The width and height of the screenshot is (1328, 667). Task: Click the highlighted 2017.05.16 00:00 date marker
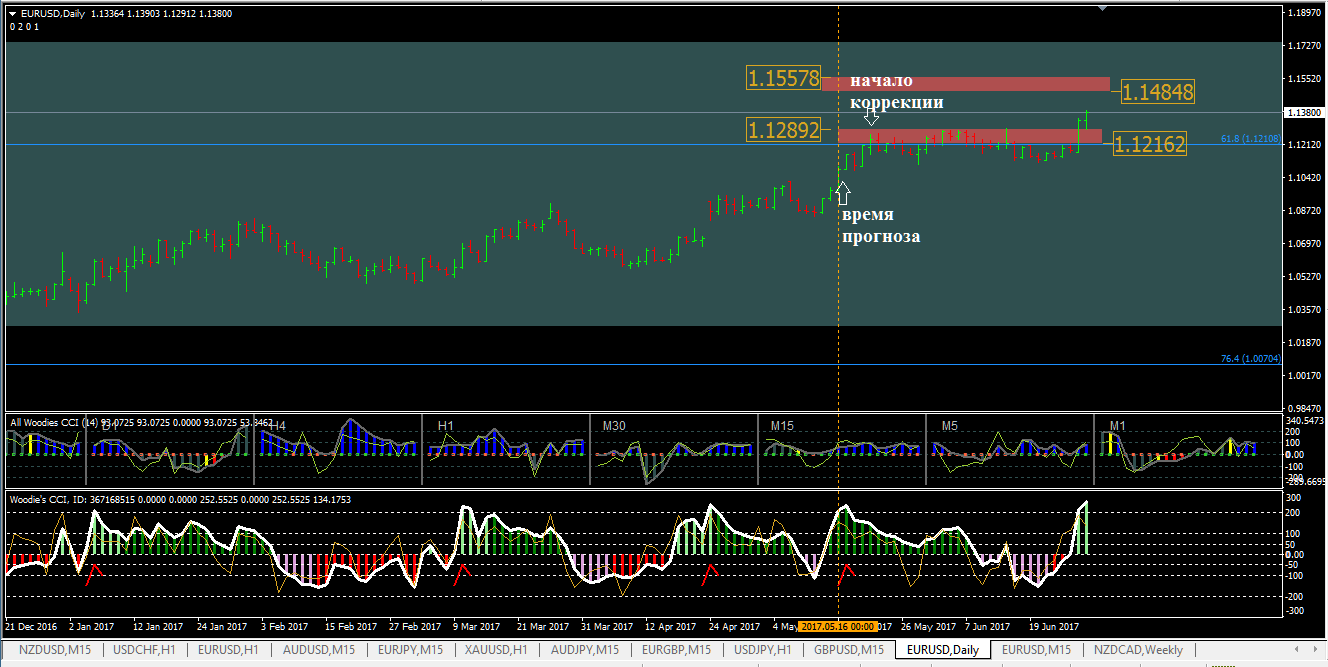click(837, 627)
